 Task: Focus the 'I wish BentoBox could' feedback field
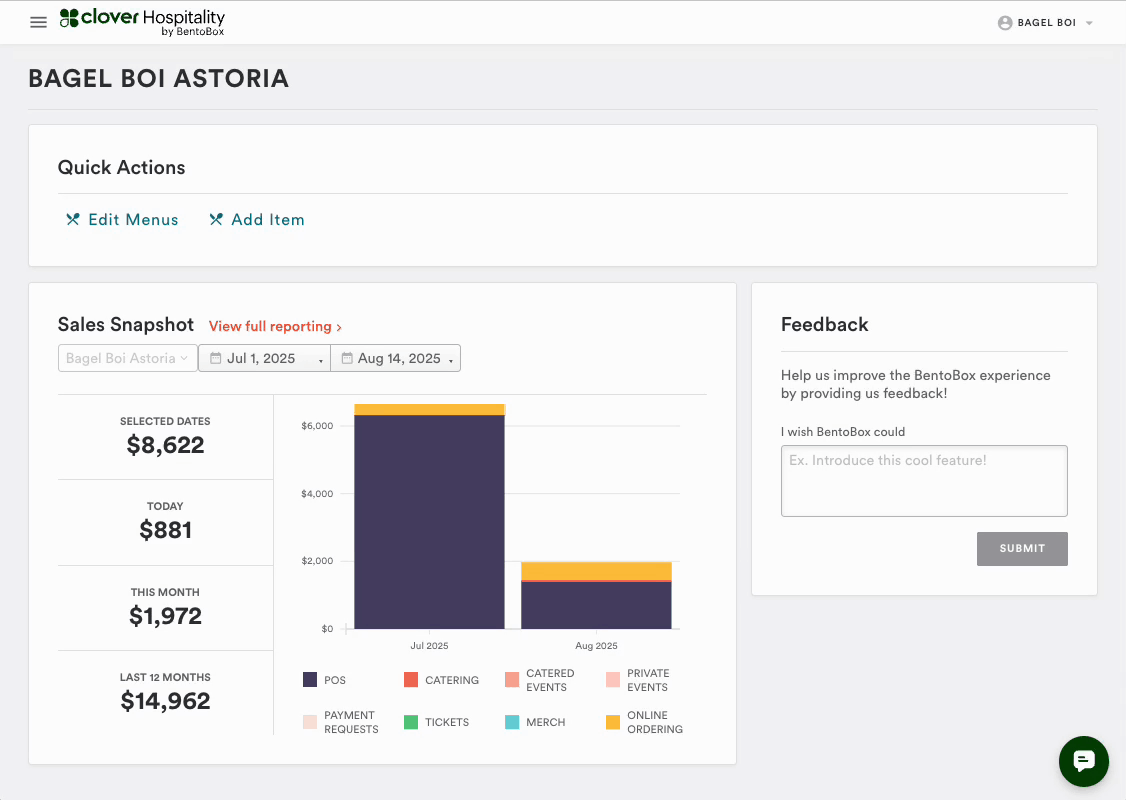pyautogui.click(x=923, y=480)
